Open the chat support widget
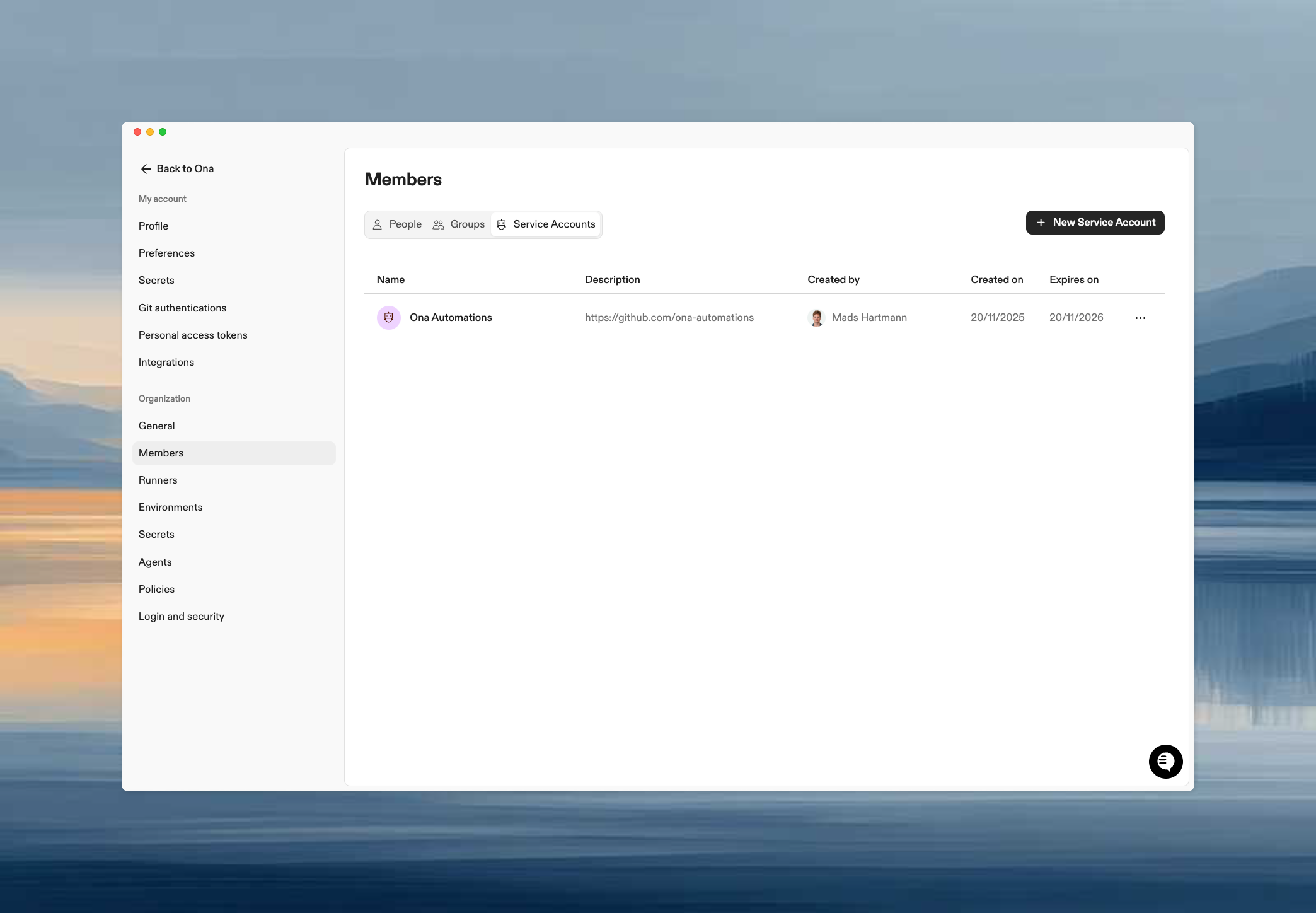Viewport: 1316px width, 913px height. [x=1165, y=761]
